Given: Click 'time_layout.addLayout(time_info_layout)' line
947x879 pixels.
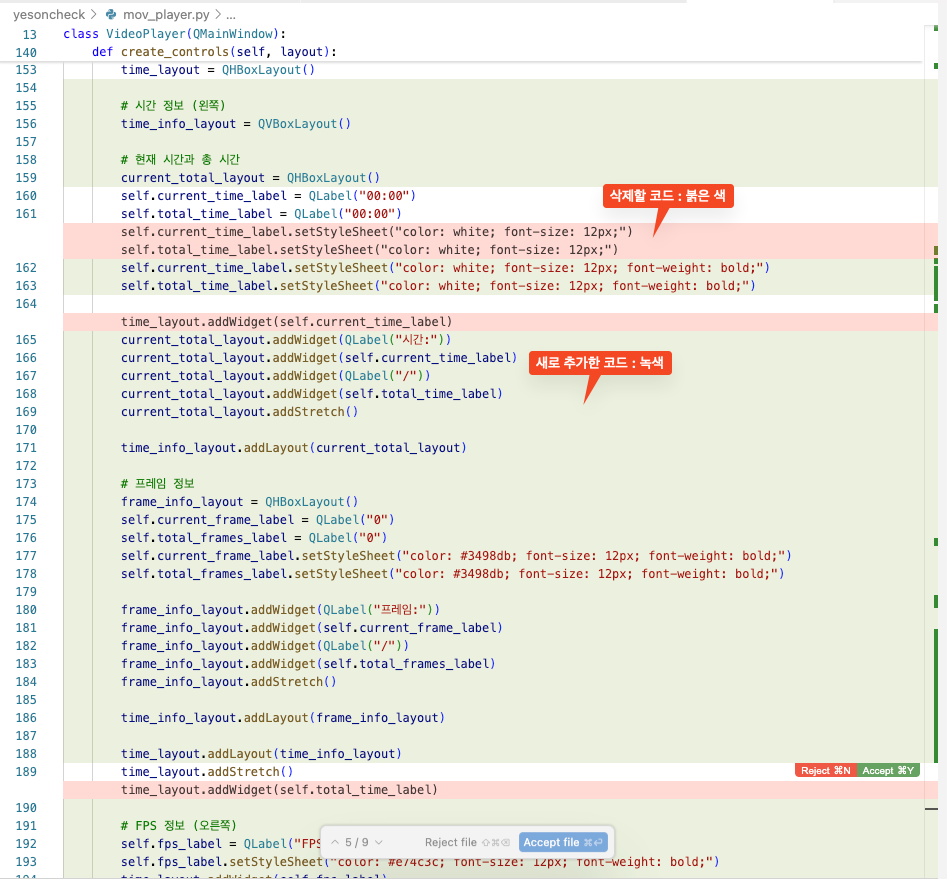Looking at the screenshot, I should (x=261, y=754).
